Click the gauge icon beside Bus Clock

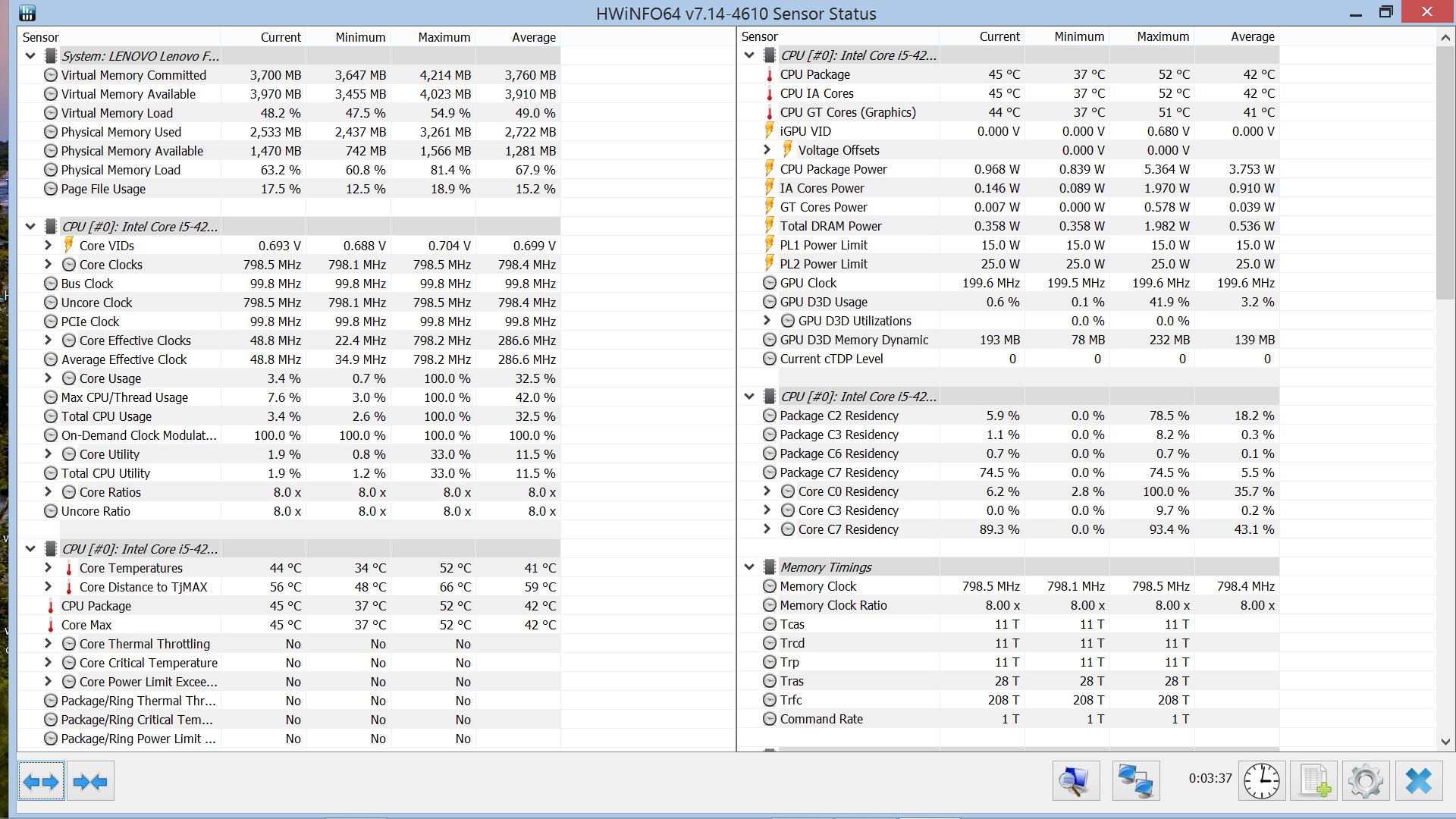(51, 284)
